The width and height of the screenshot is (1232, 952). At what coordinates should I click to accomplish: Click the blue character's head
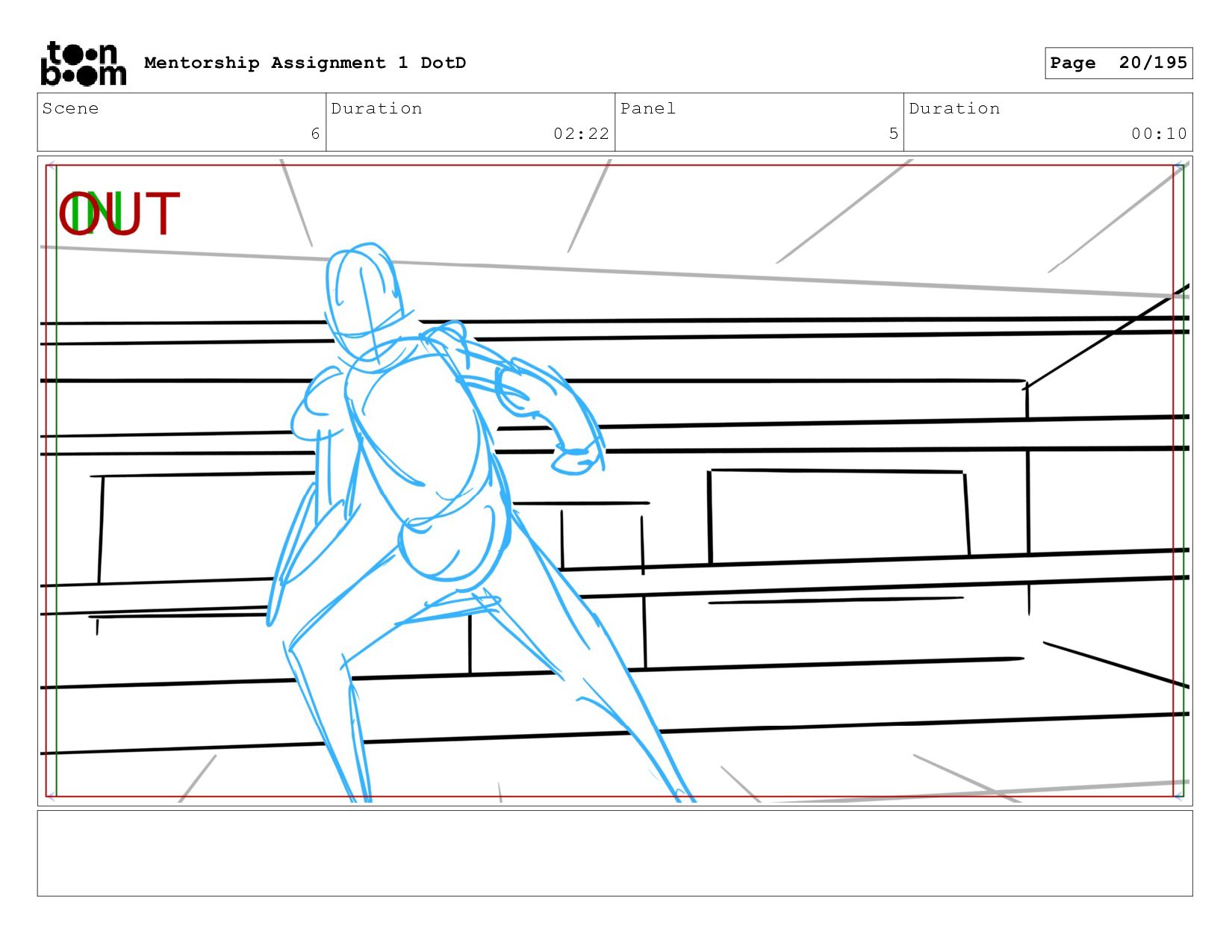point(361,293)
